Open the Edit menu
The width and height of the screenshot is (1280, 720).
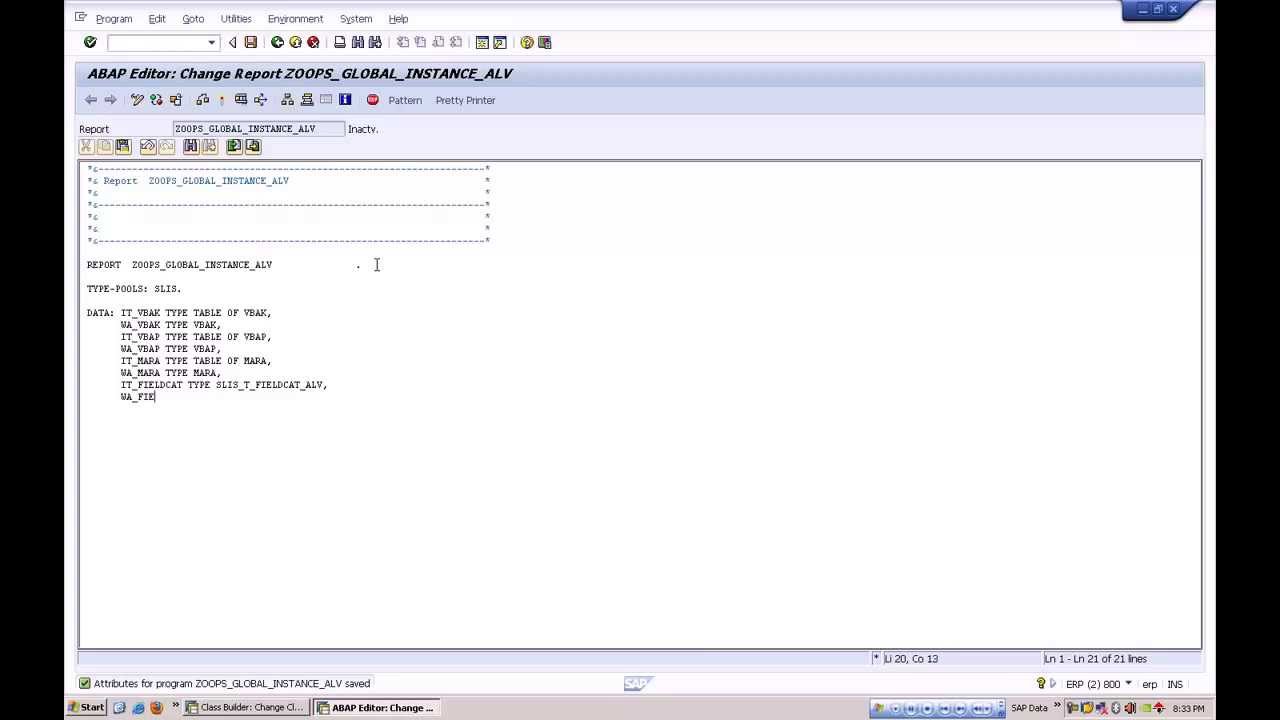(157, 19)
